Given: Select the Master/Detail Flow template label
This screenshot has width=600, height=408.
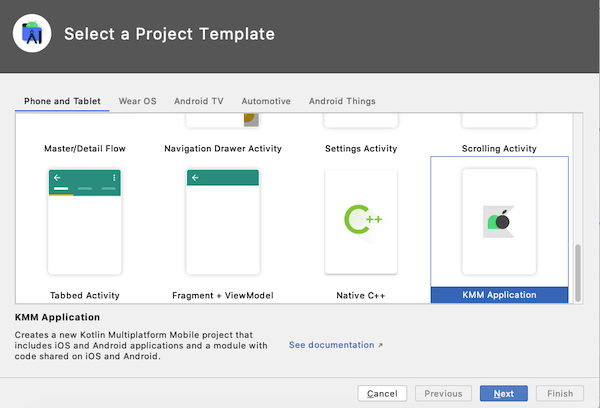Looking at the screenshot, I should 85,149.
